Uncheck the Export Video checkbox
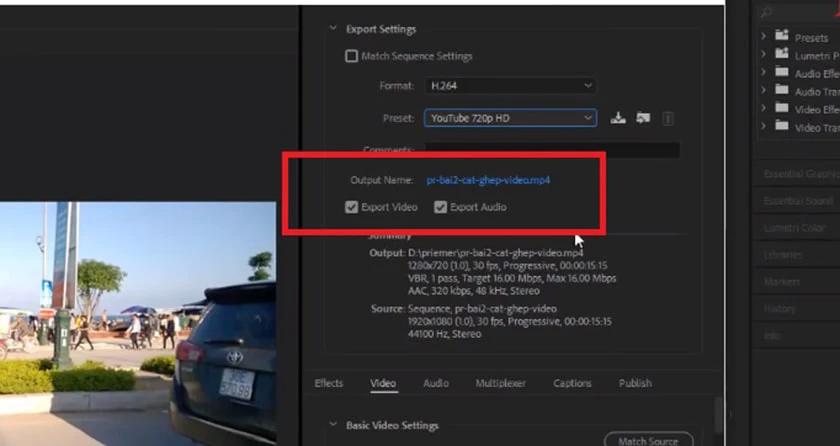 351,207
